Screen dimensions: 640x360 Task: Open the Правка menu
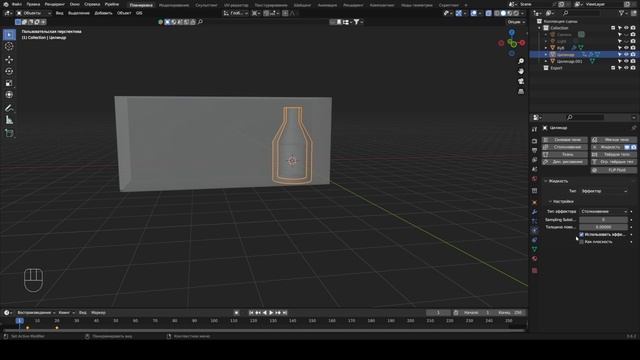point(33,4)
